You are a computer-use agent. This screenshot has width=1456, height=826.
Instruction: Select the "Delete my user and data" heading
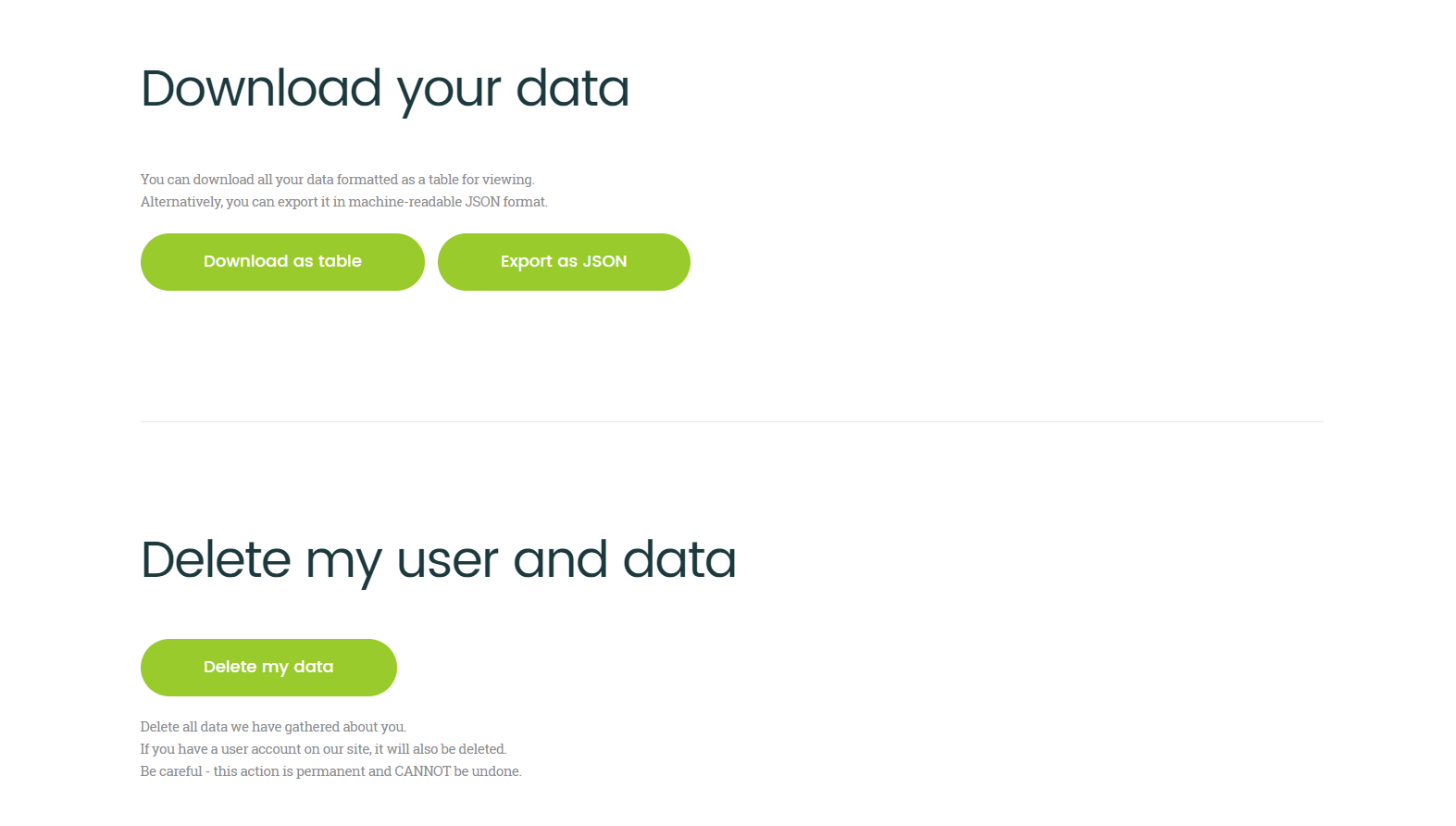click(438, 560)
